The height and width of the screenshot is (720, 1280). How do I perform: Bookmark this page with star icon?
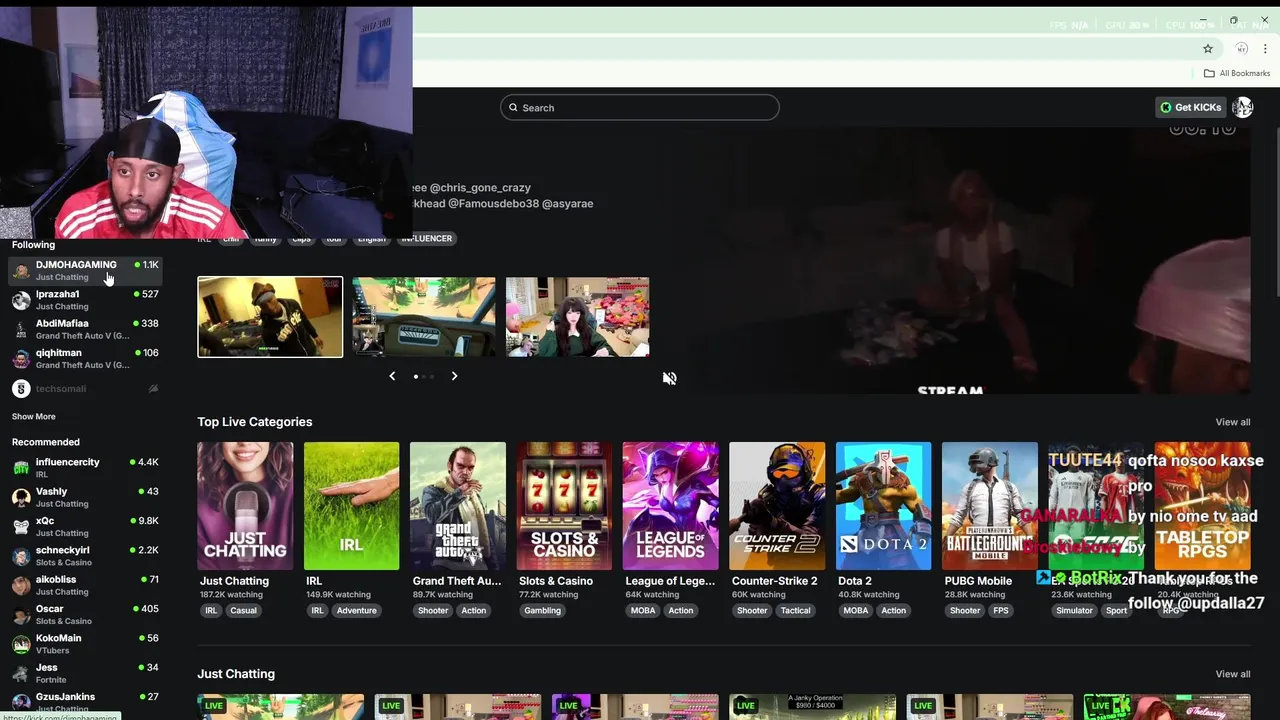coord(1208,48)
